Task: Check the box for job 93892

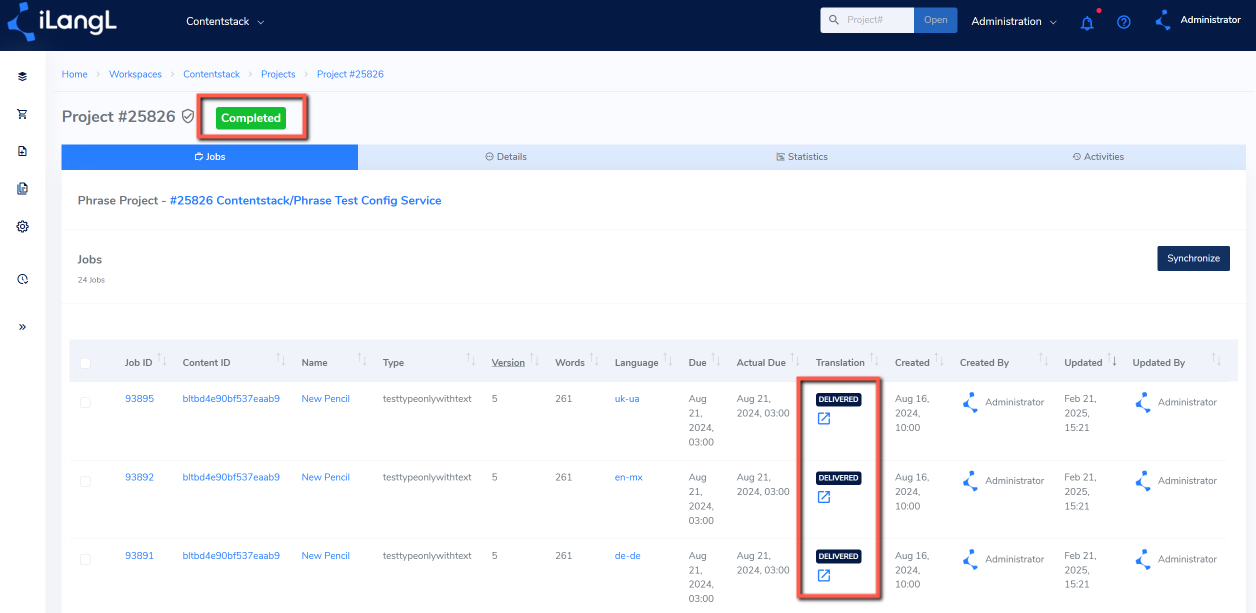Action: (x=85, y=481)
